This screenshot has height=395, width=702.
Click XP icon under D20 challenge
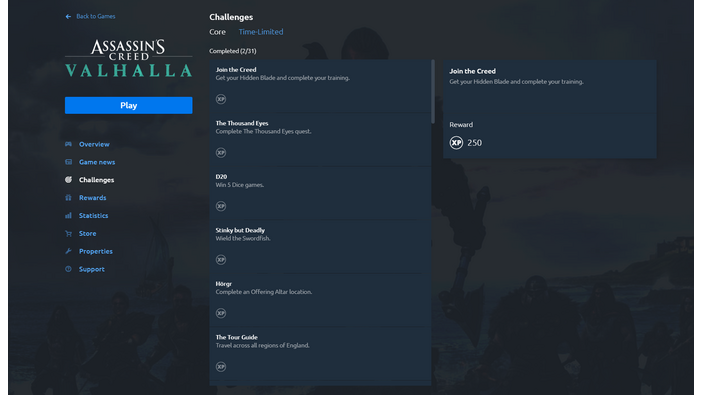(221, 206)
